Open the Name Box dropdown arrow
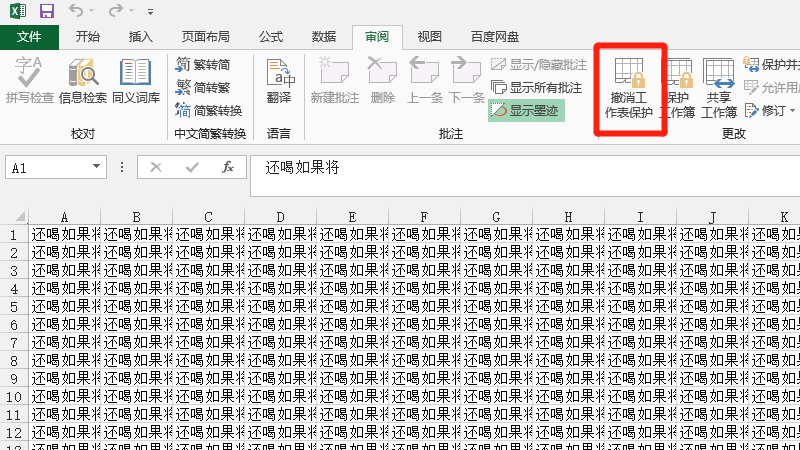This screenshot has width=800, height=450. tap(96, 168)
